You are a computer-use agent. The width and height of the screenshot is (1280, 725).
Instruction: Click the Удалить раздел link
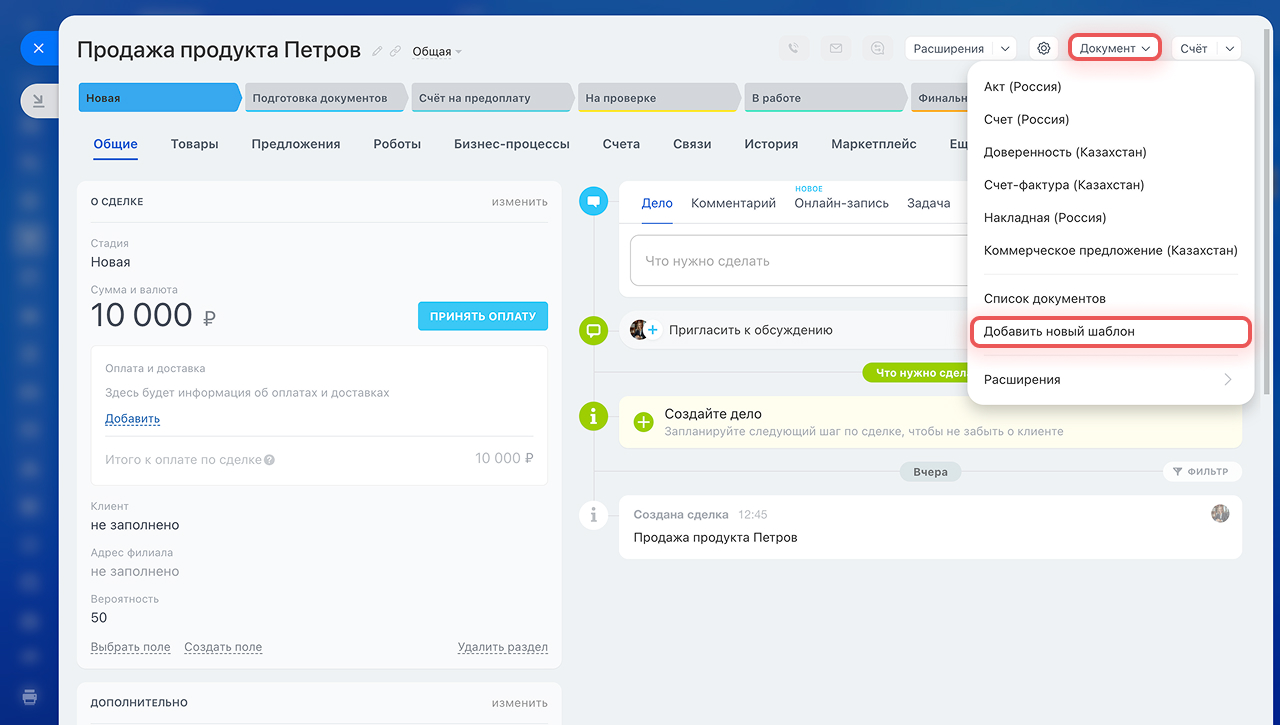point(503,647)
